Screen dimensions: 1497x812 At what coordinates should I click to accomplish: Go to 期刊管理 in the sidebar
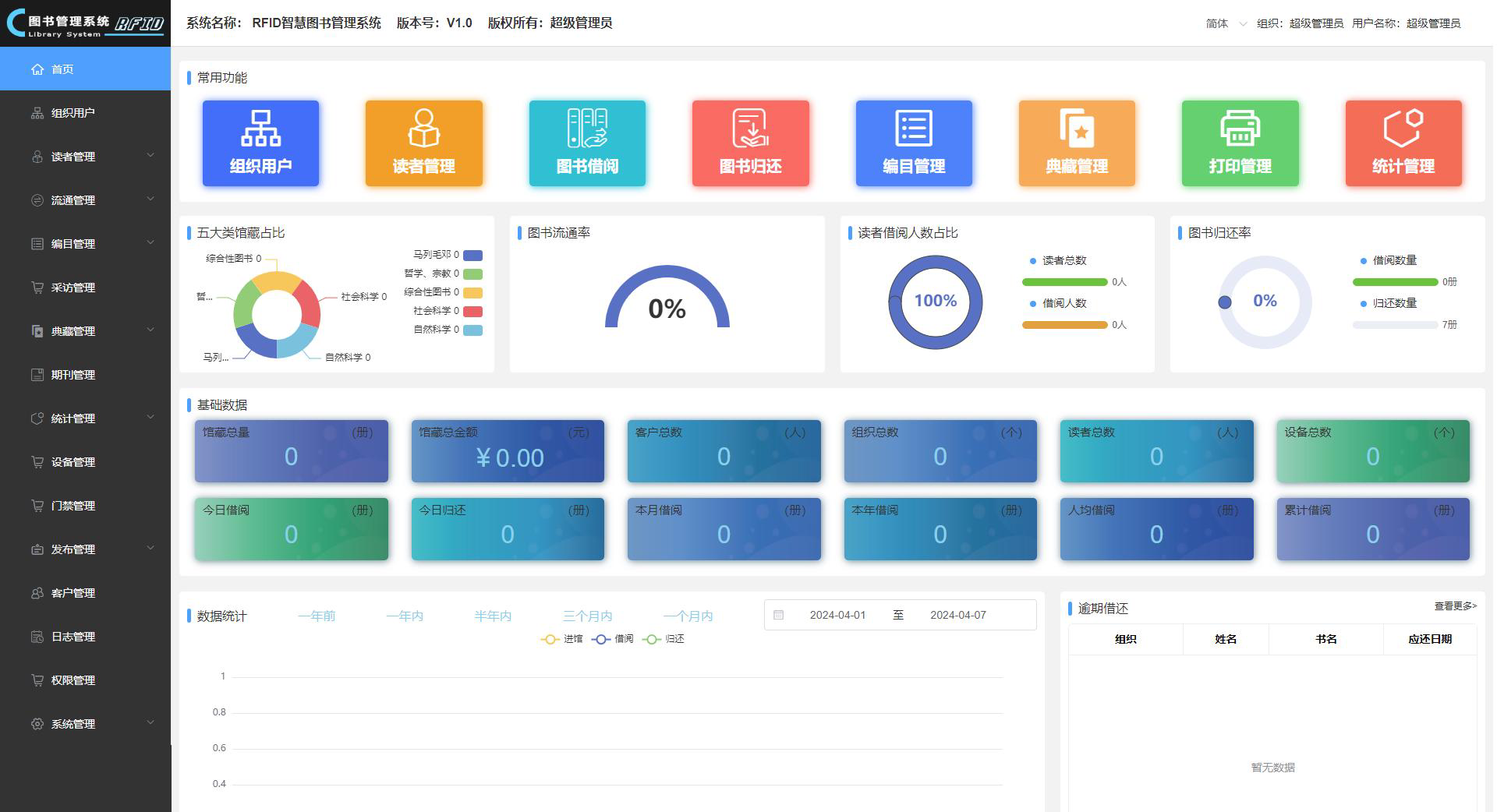click(x=73, y=375)
